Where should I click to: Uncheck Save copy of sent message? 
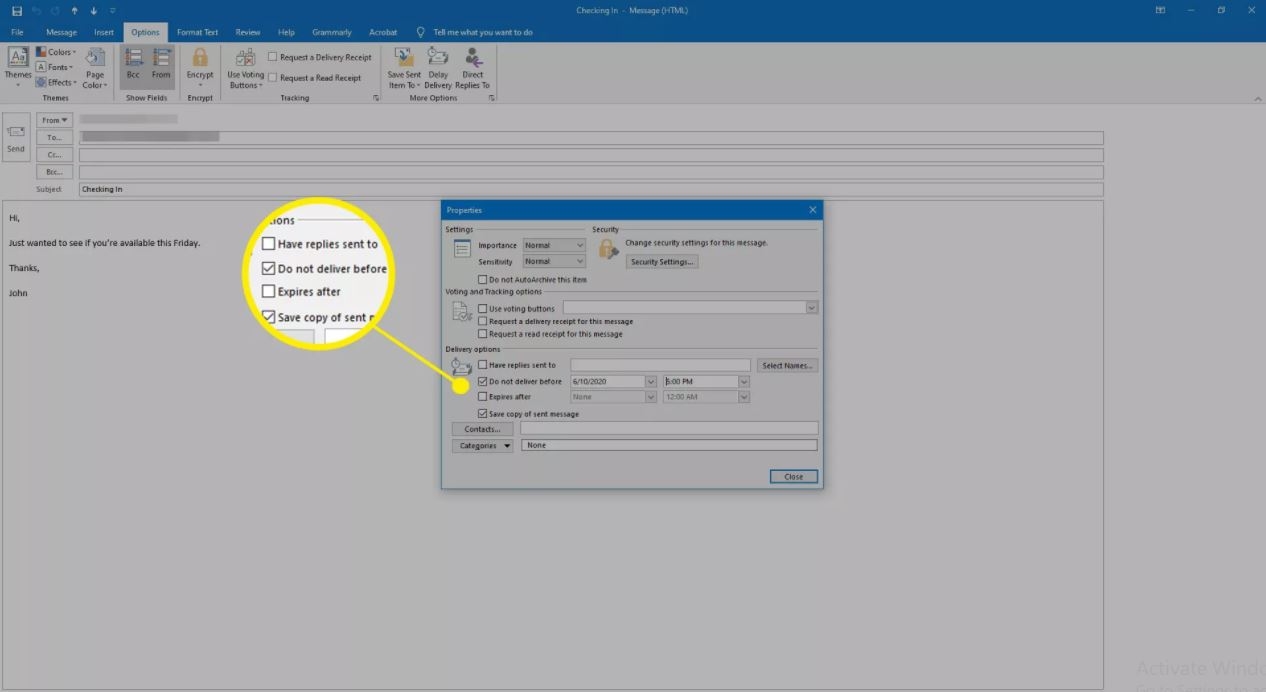point(483,414)
